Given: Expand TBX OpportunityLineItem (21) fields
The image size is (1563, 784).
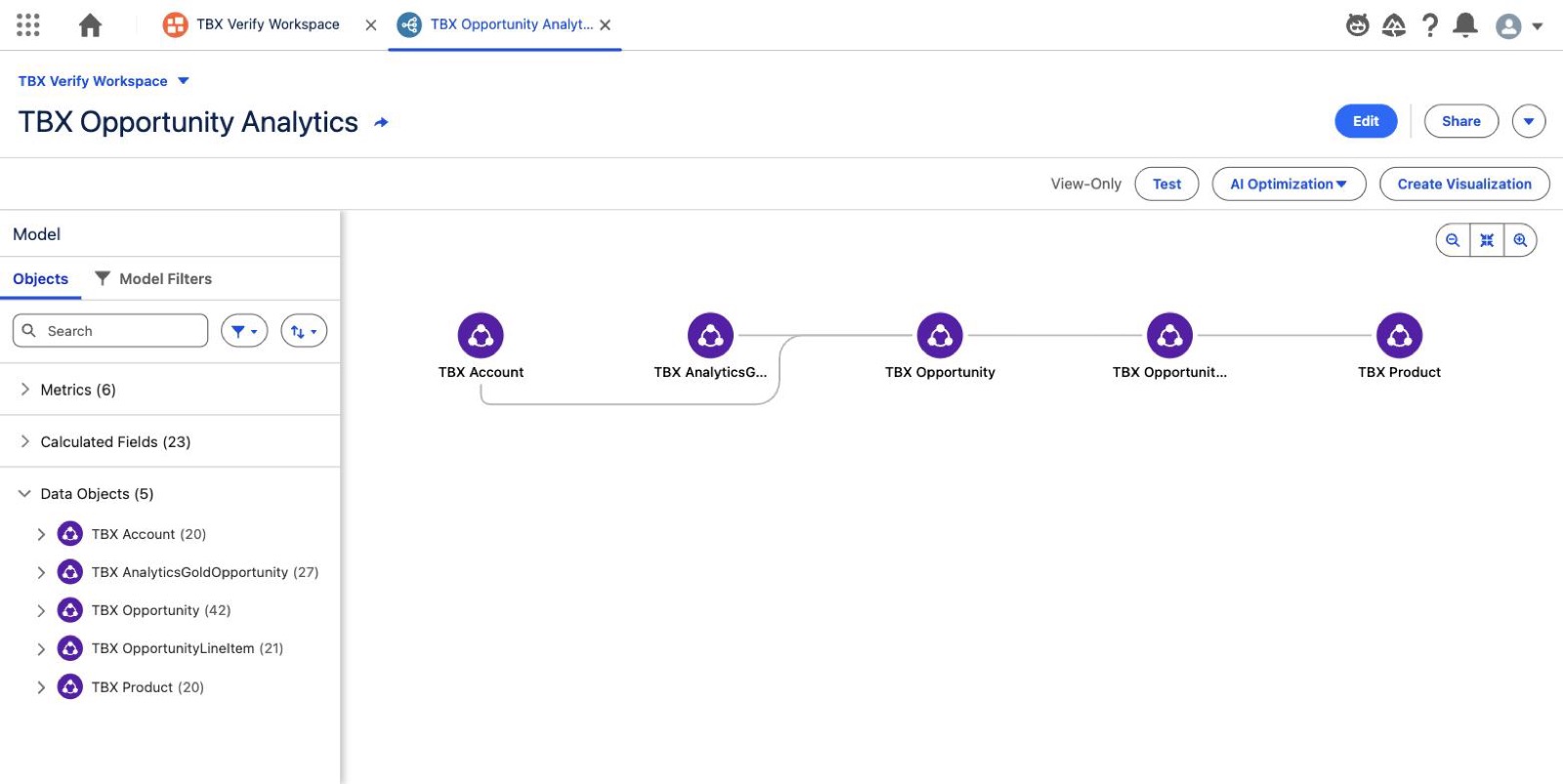Looking at the screenshot, I should [x=41, y=648].
